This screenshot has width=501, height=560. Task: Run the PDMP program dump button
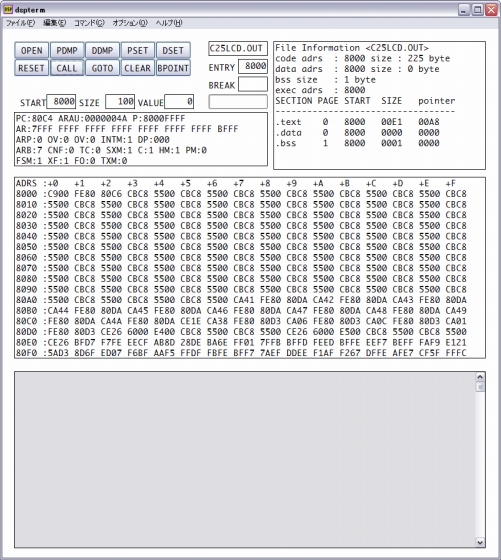pos(67,50)
